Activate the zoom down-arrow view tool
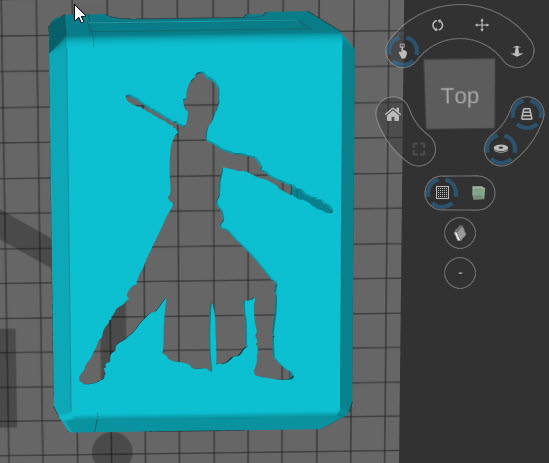The width and height of the screenshot is (549, 463). (517, 52)
